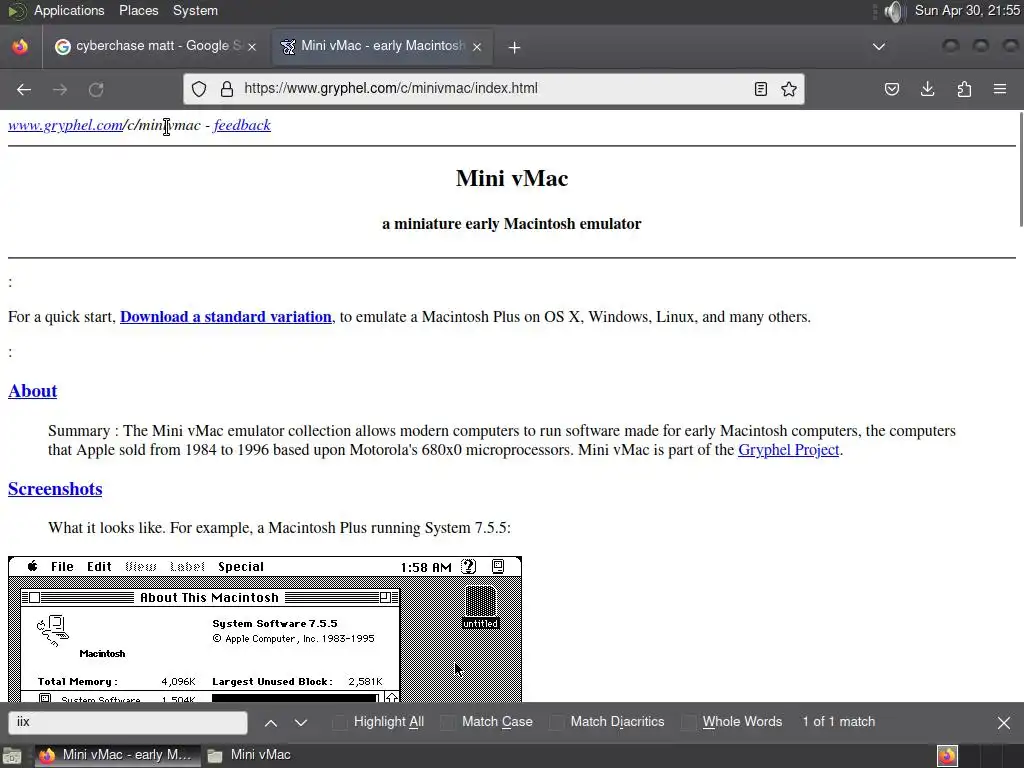Go back using the back arrow

point(24,89)
